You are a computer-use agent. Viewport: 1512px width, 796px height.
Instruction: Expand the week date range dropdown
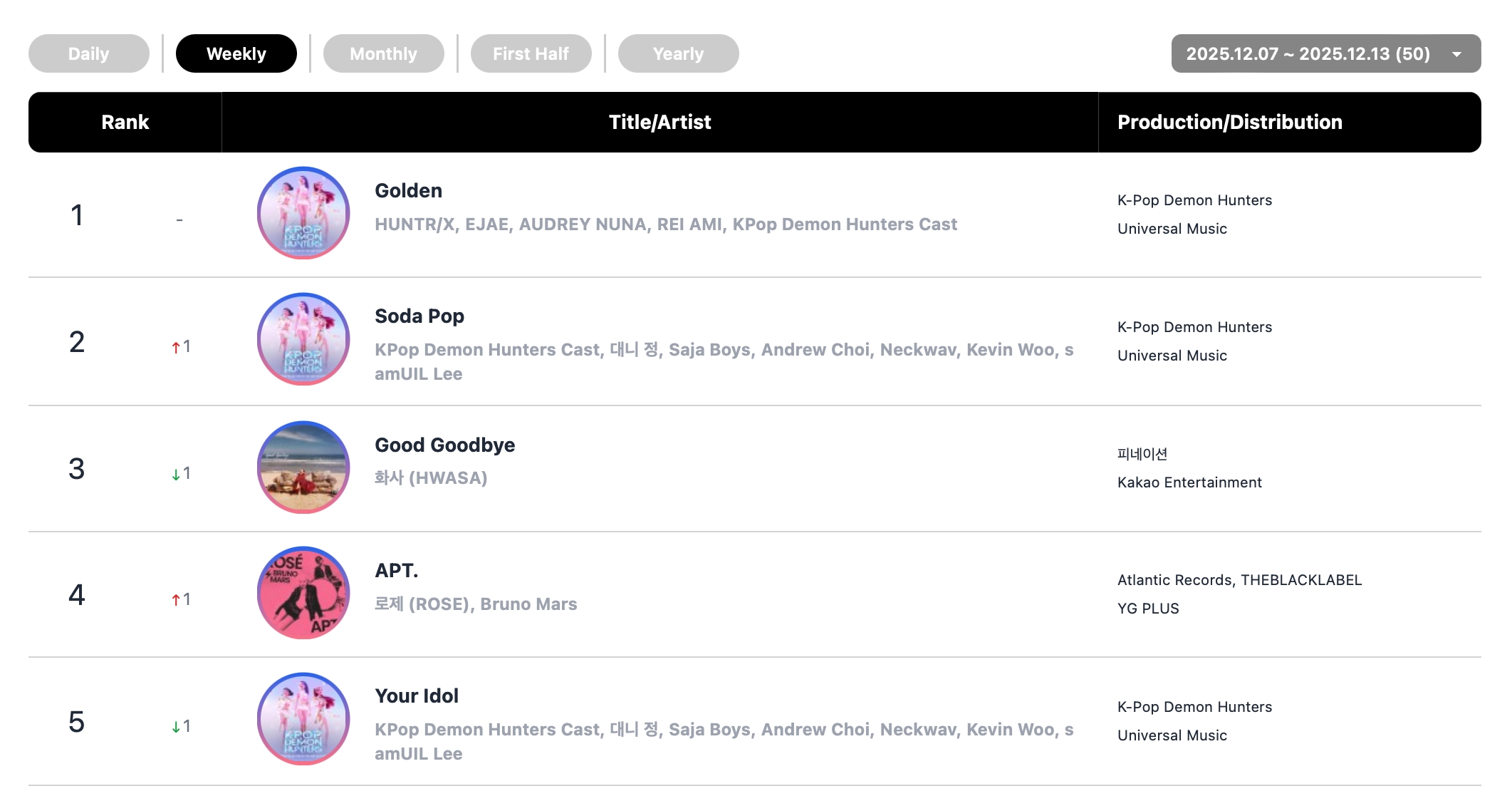pos(1308,53)
